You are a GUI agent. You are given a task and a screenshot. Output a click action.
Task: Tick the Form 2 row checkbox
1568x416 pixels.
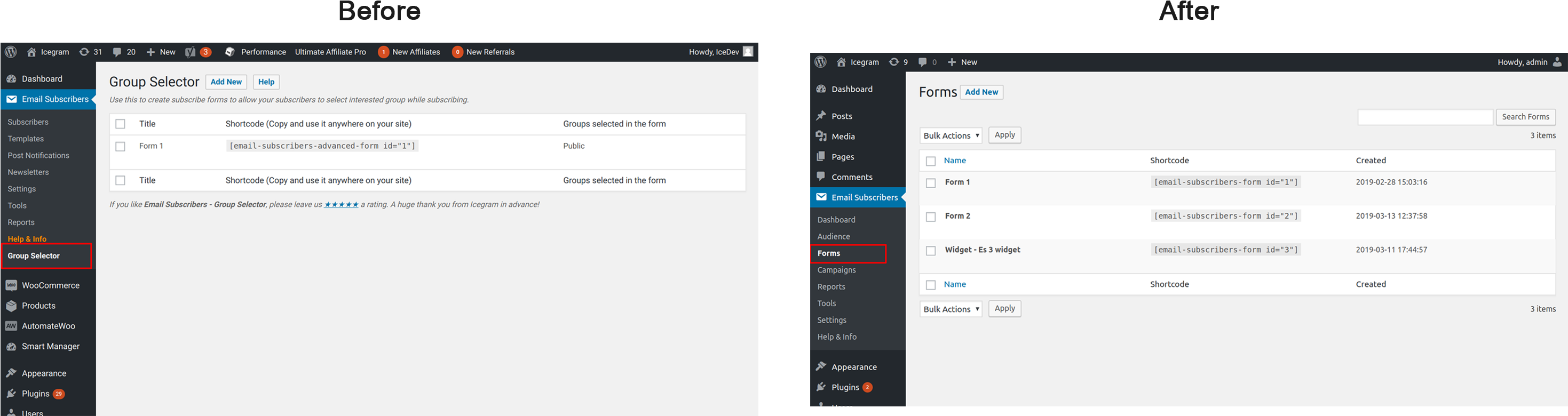931,217
